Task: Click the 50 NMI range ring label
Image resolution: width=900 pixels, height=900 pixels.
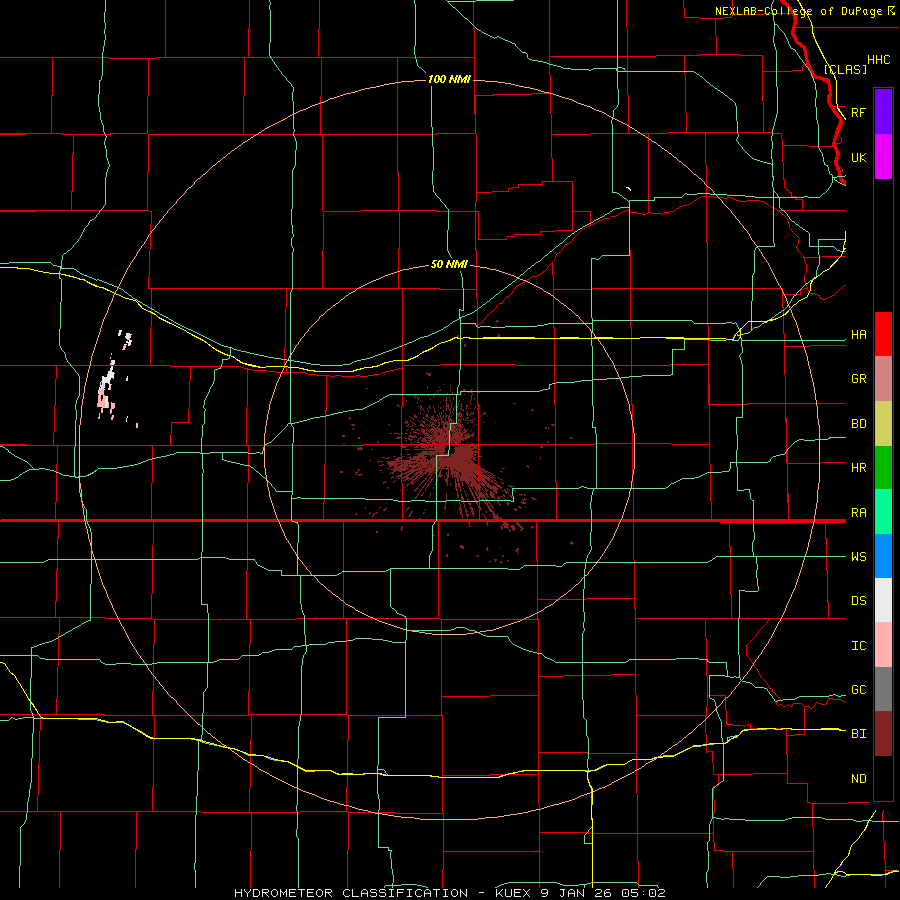Action: (449, 264)
